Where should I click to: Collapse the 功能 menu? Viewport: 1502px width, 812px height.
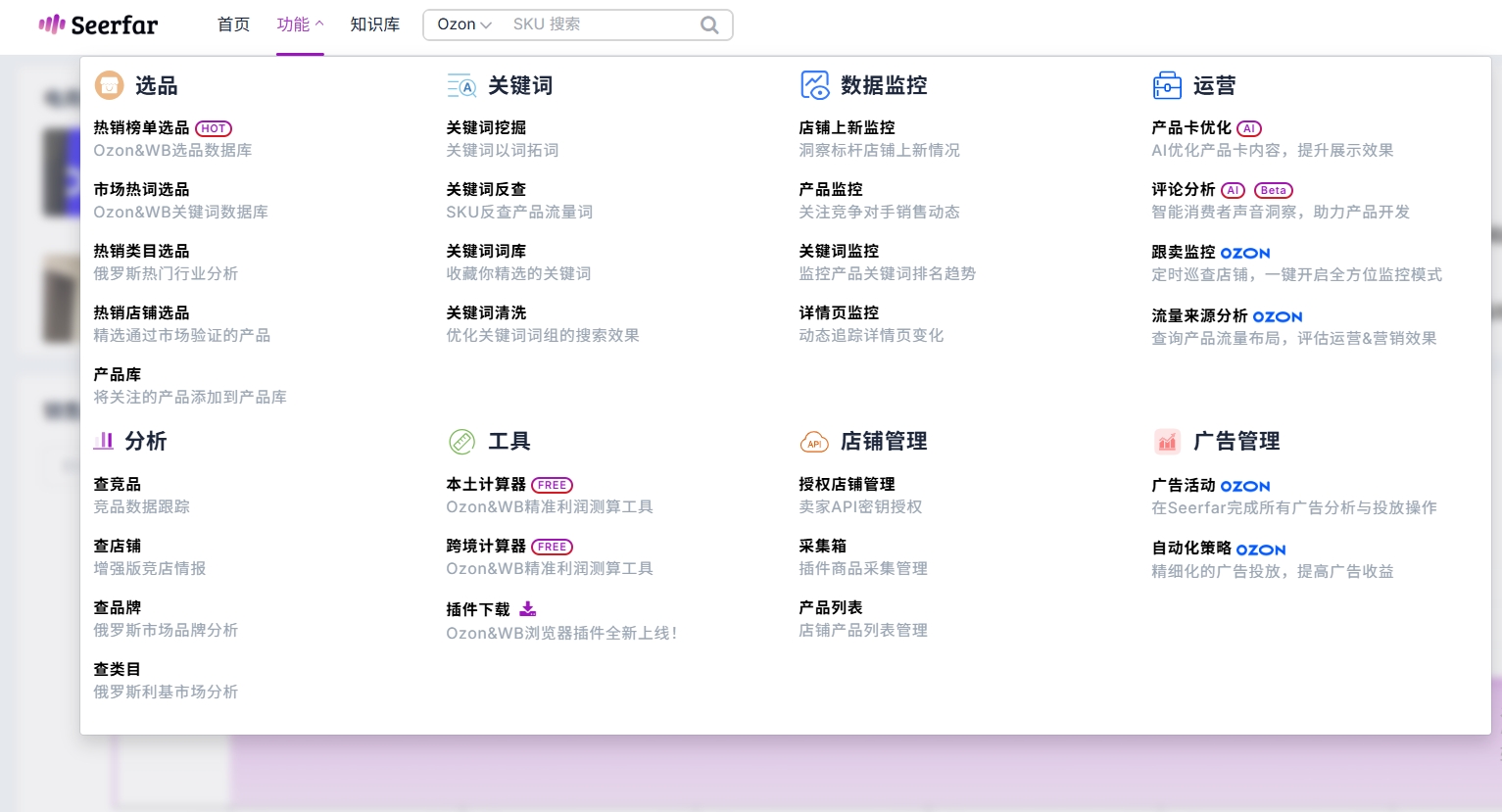click(x=300, y=24)
